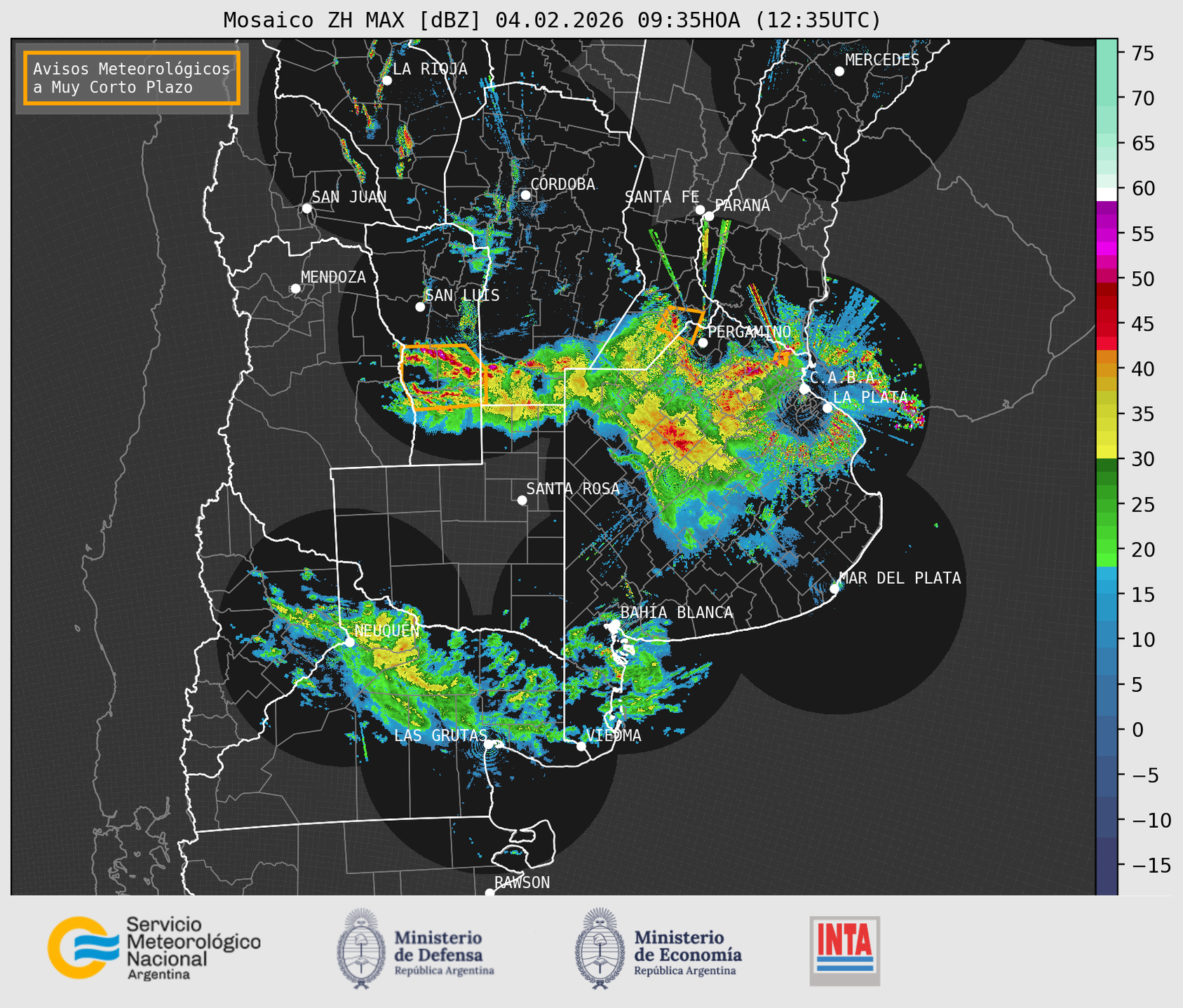Screen dimensions: 1183x1008
Task: Click the INTA logo
Action: point(844,951)
